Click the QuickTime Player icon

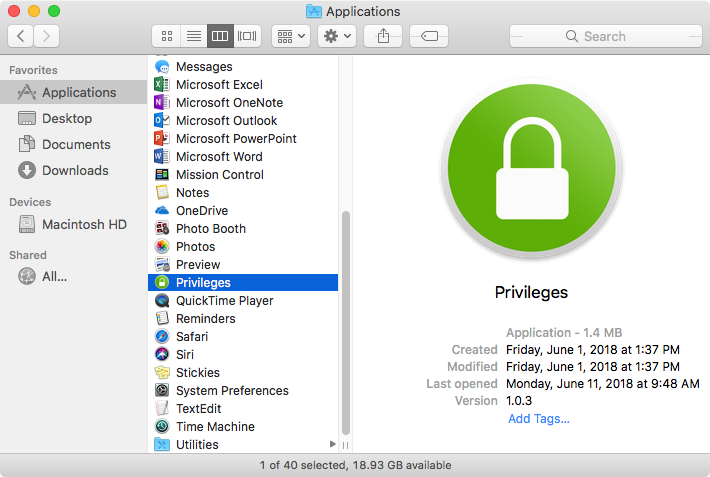pyautogui.click(x=162, y=300)
